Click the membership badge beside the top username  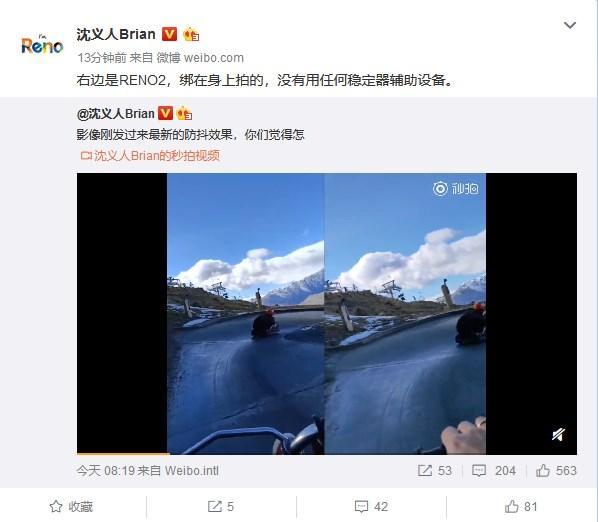coord(191,35)
